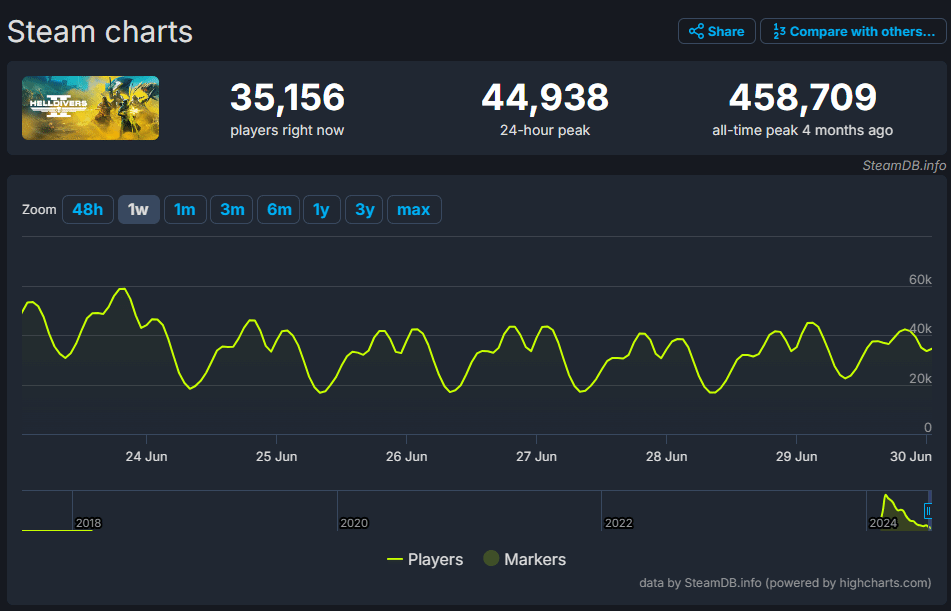Zoom the chart to 3y
This screenshot has height=611, width=951.
coord(365,209)
